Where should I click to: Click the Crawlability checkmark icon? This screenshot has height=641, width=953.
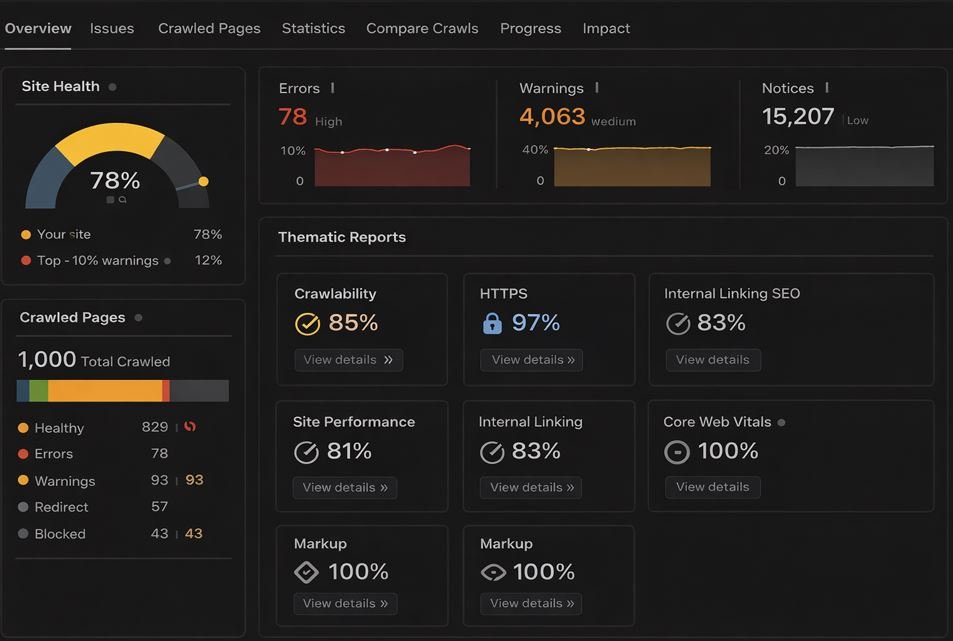click(x=307, y=324)
